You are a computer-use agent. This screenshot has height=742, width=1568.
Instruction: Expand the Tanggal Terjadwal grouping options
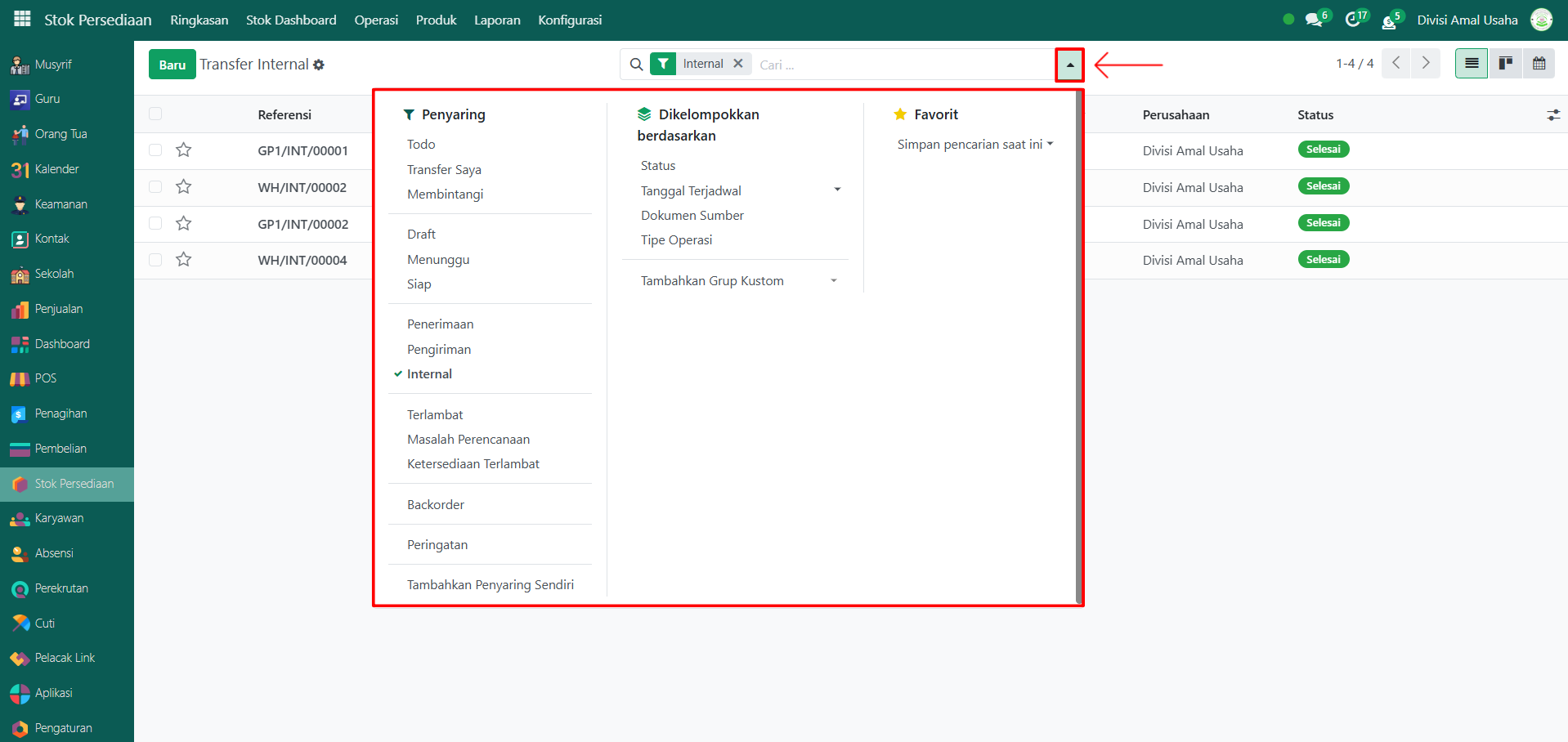(x=837, y=190)
